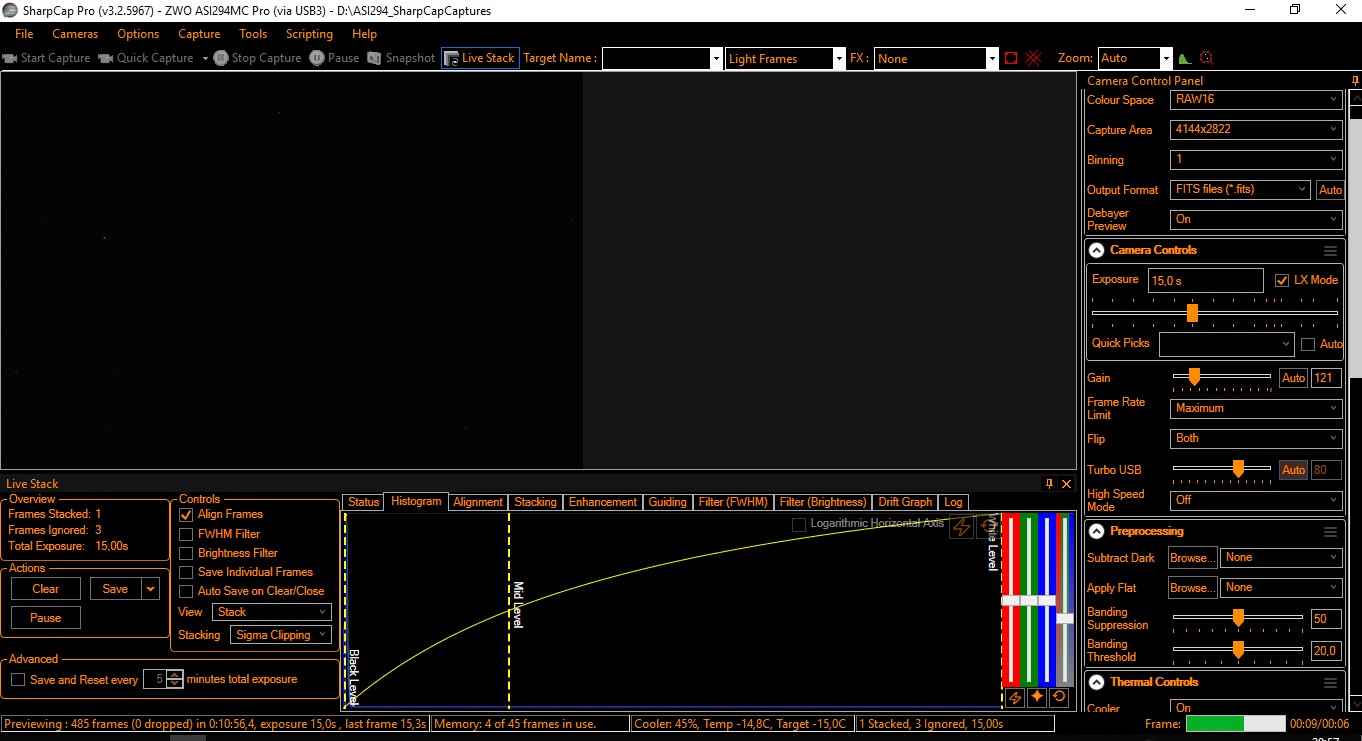This screenshot has width=1362, height=741.
Task: Collapse the Camera Controls section
Action: click(1097, 251)
